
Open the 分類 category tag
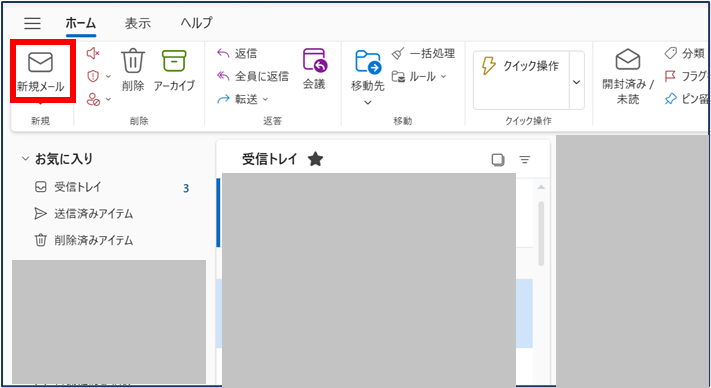pos(685,53)
